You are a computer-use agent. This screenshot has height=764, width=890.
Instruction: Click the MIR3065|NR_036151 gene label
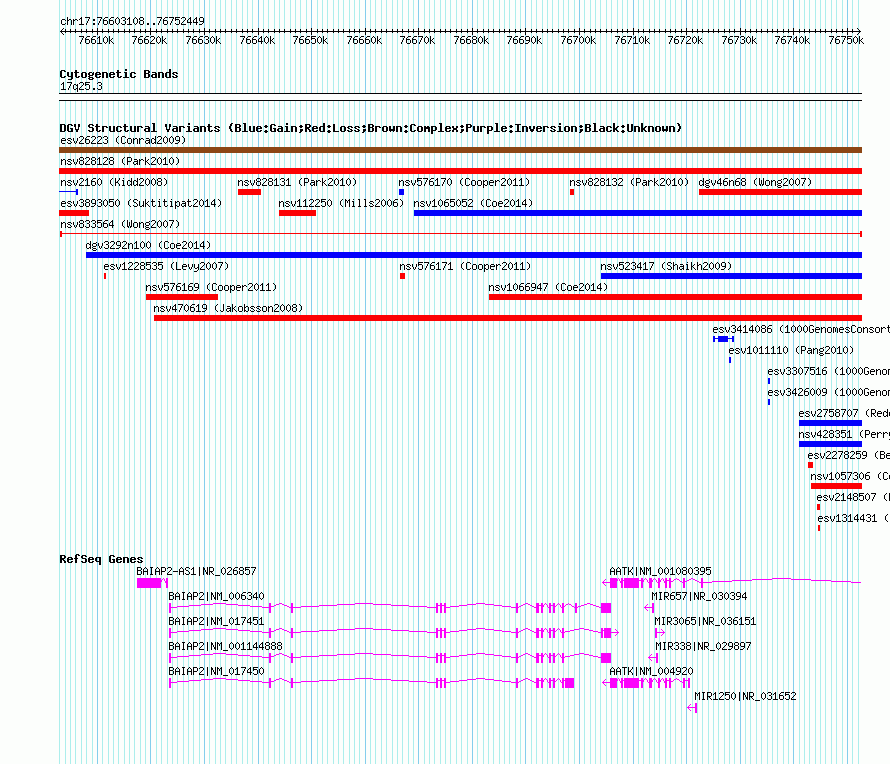pyautogui.click(x=705, y=621)
